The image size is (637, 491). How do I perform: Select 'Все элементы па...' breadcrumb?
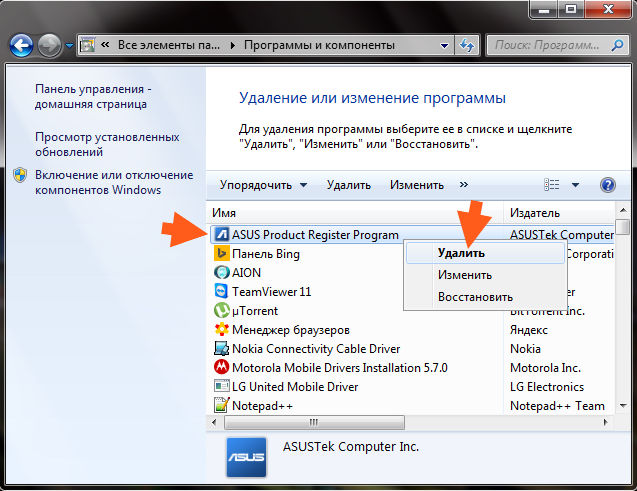[169, 45]
